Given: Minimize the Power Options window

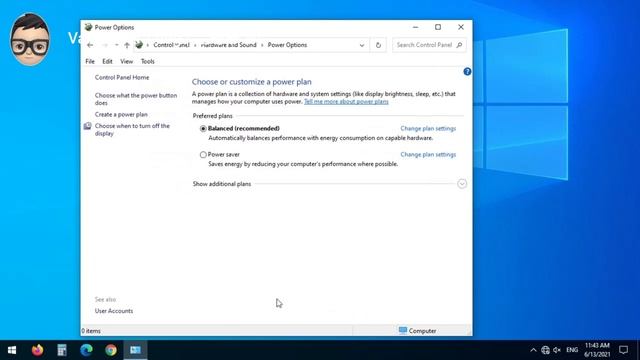Looking at the screenshot, I should click(x=416, y=27).
